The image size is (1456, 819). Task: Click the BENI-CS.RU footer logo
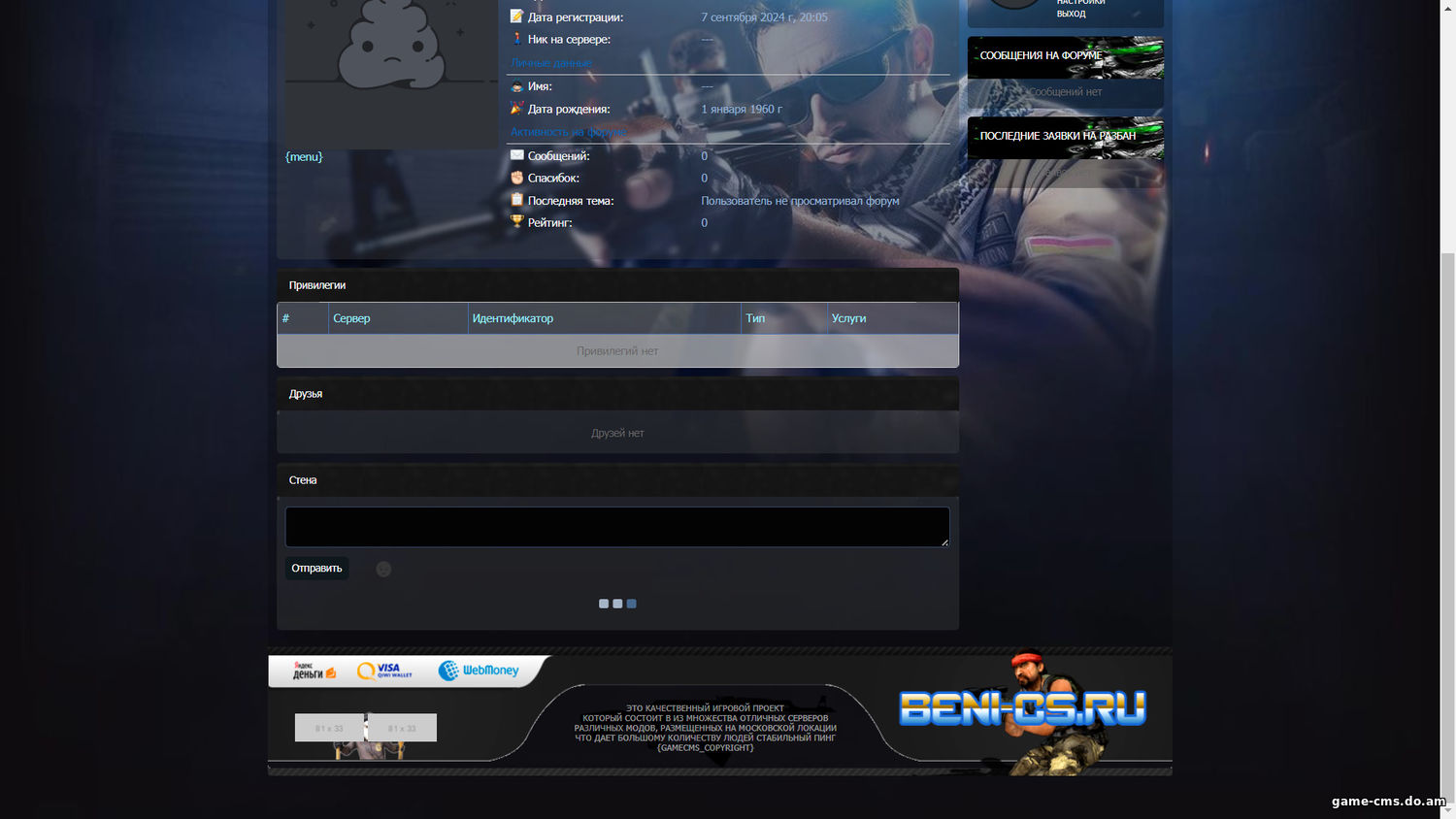[x=1022, y=708]
